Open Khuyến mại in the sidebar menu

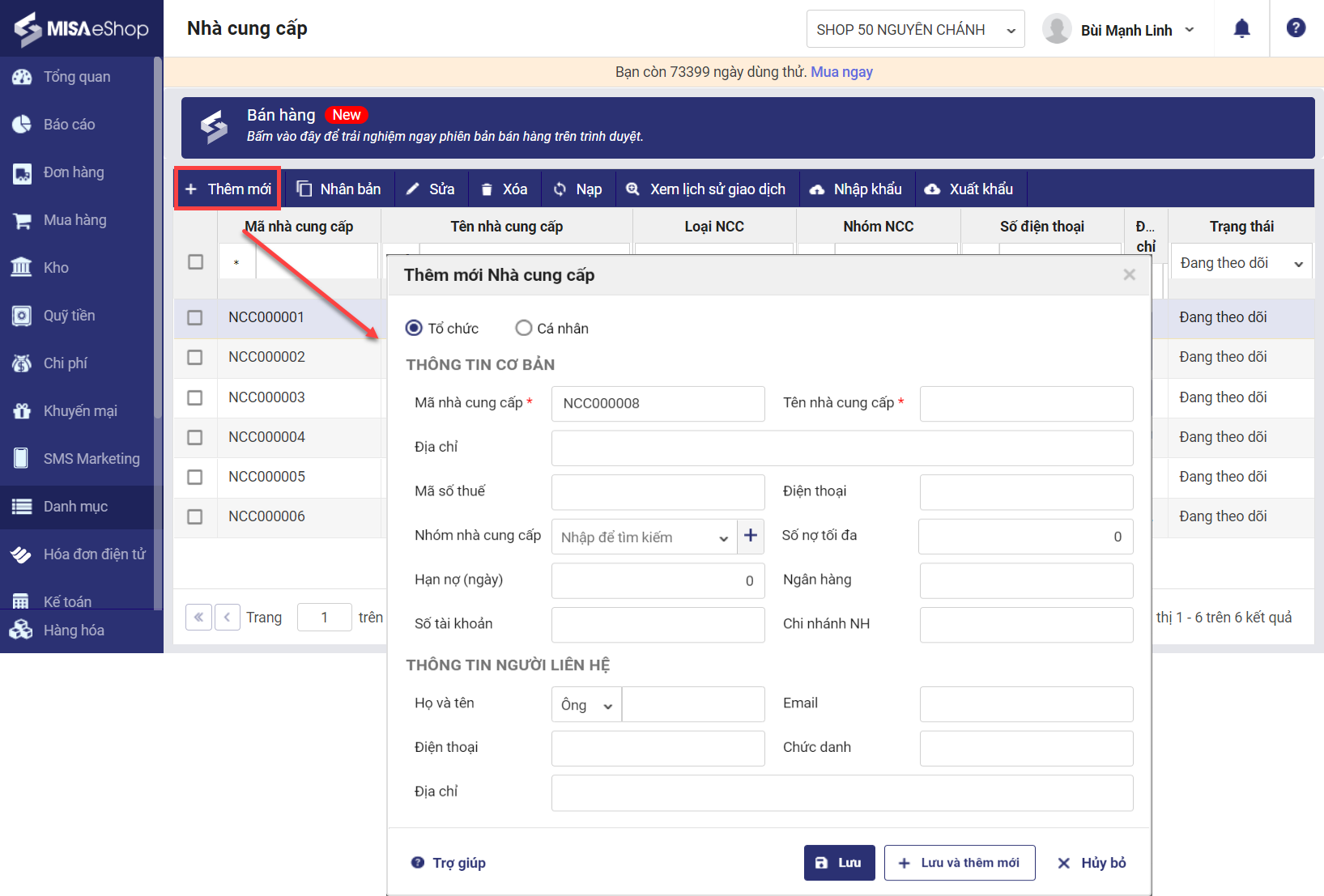79,411
